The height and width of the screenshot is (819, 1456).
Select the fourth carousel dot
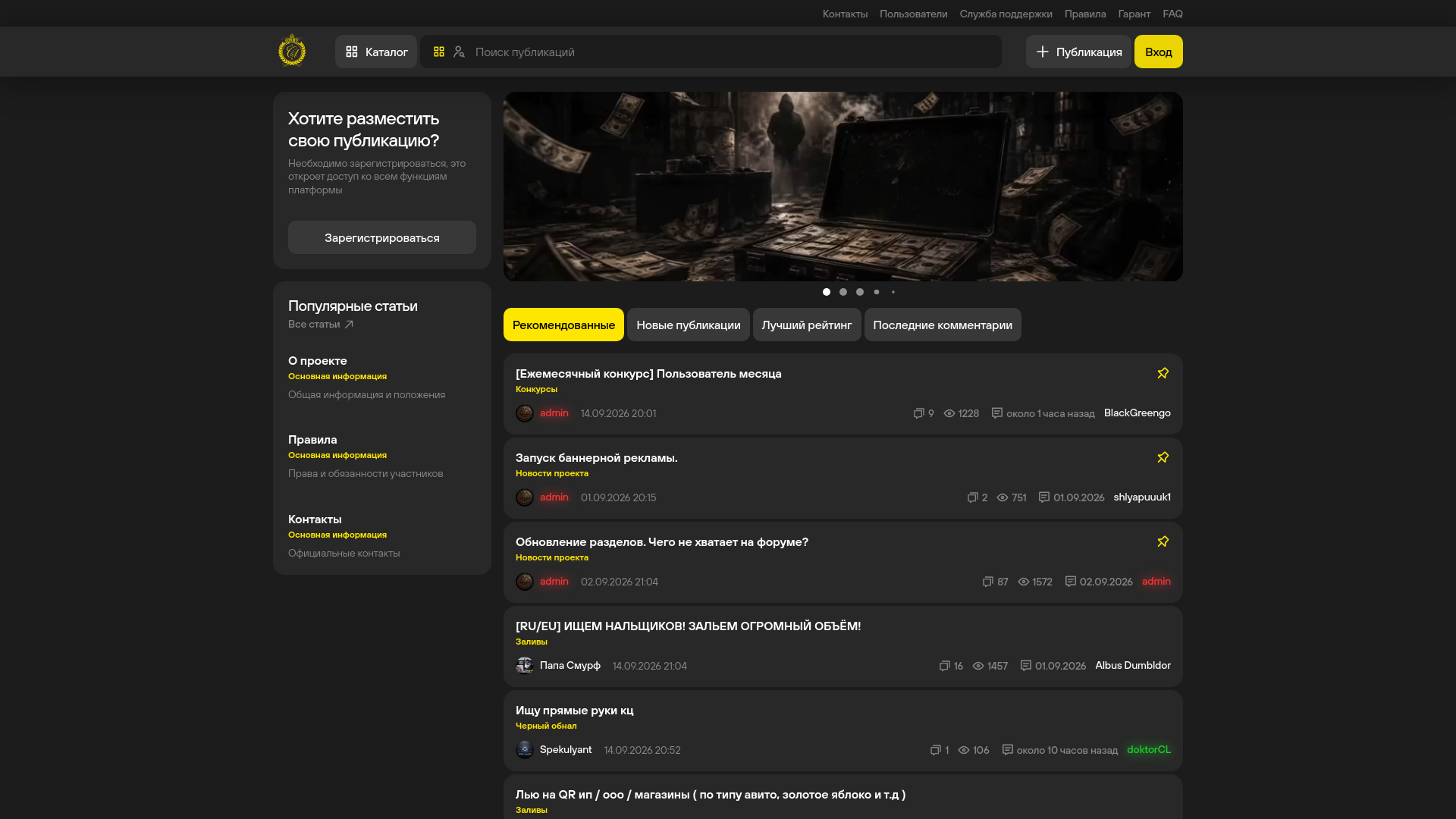coord(877,292)
